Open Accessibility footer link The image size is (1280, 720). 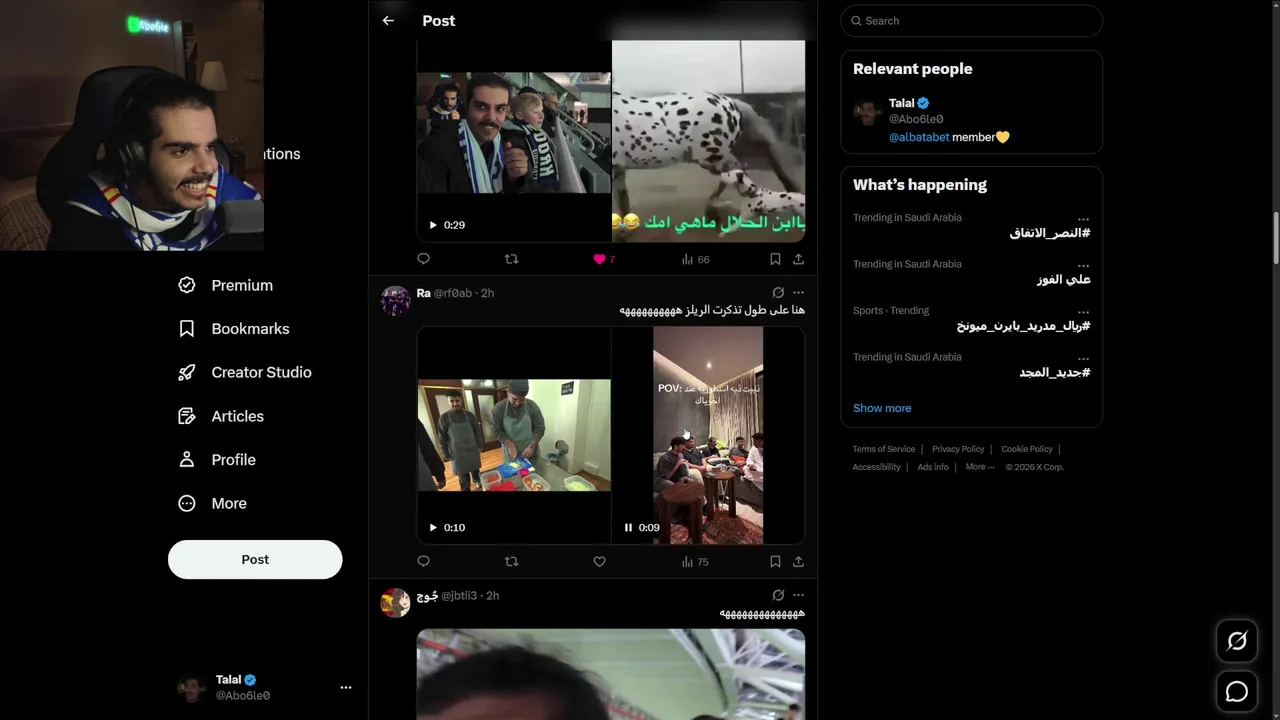[877, 467]
